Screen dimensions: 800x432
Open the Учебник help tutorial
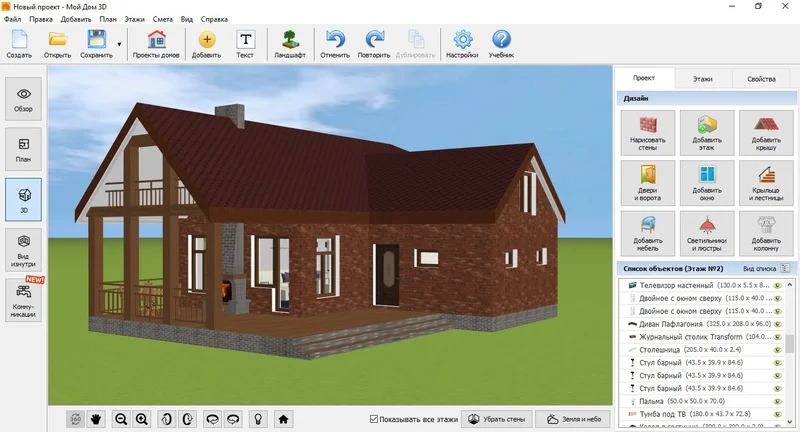[502, 44]
